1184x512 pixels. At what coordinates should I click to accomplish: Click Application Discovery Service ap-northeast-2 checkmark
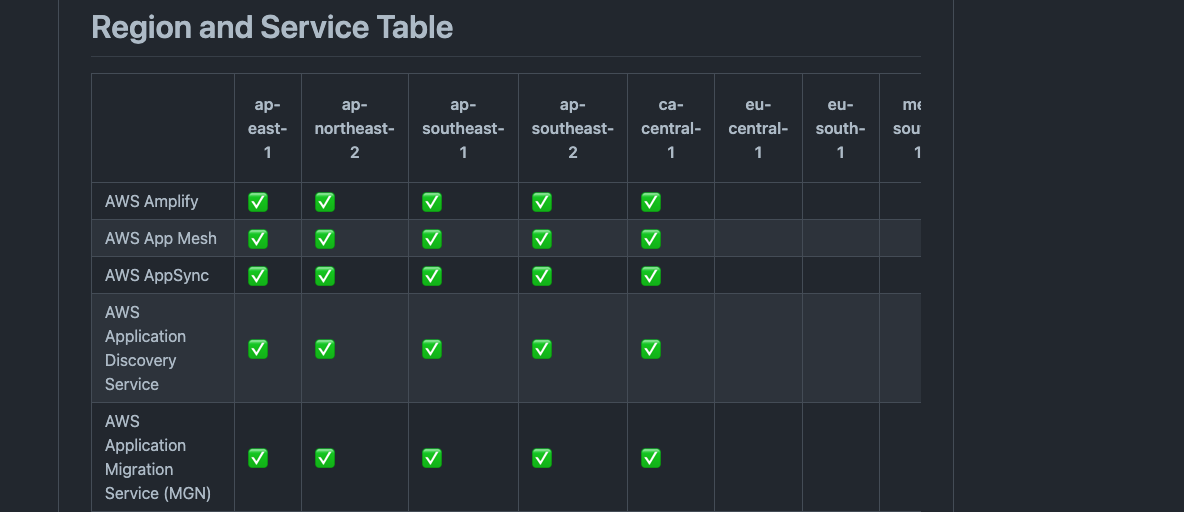coord(325,349)
